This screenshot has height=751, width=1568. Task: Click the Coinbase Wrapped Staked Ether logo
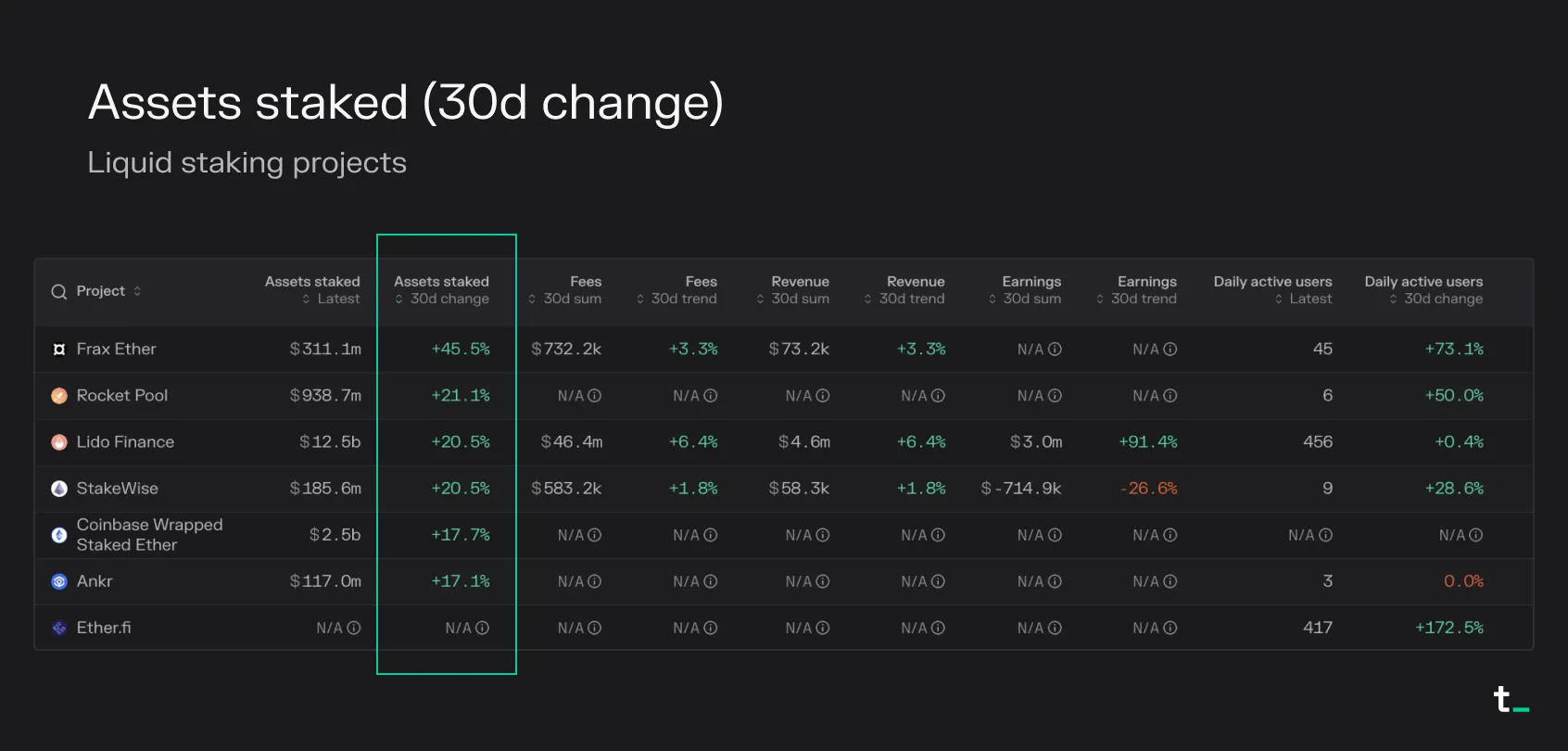click(x=59, y=535)
